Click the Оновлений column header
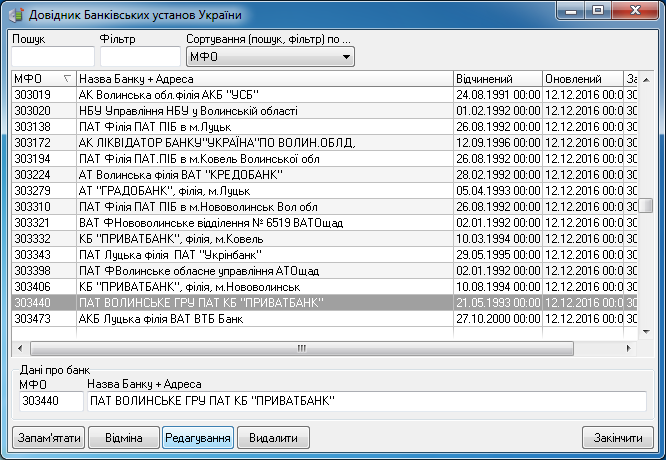Viewport: 666px width, 460px height. 581,78
